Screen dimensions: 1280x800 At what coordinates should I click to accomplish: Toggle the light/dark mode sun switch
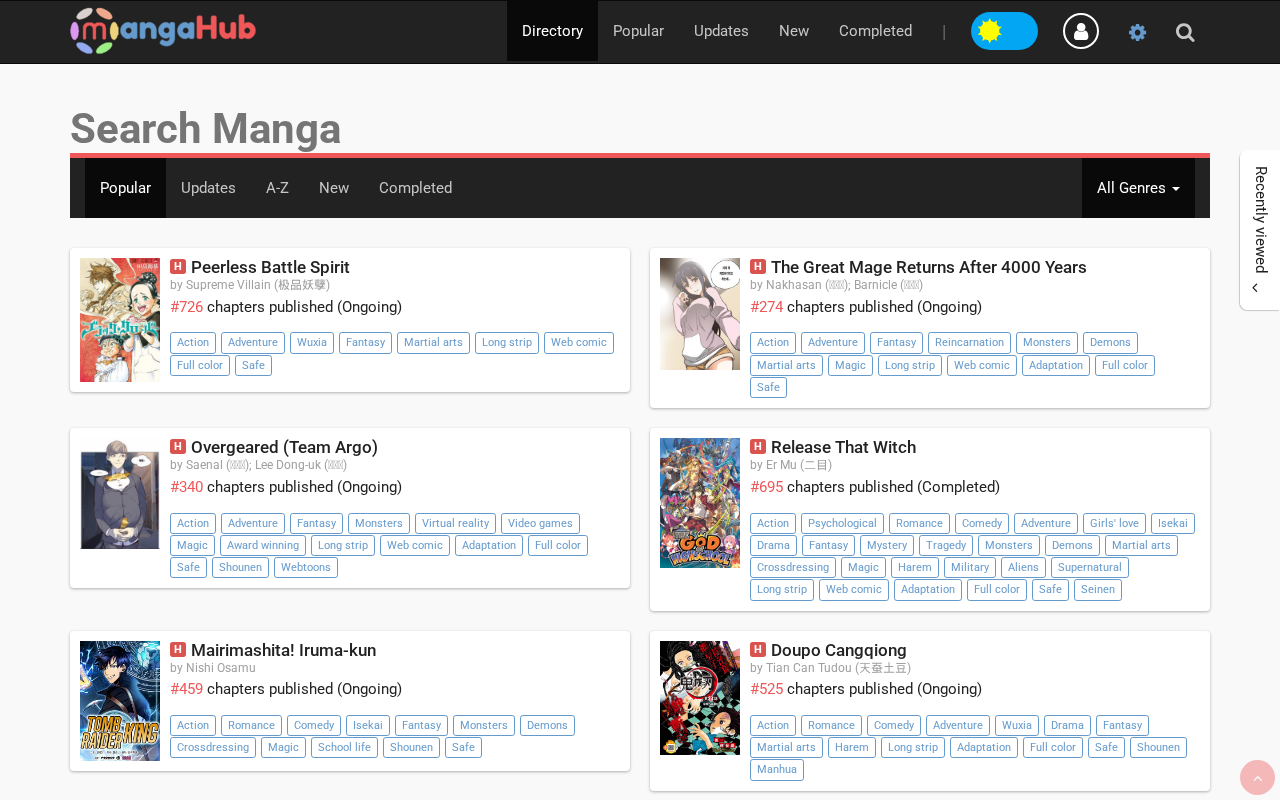tap(1004, 31)
